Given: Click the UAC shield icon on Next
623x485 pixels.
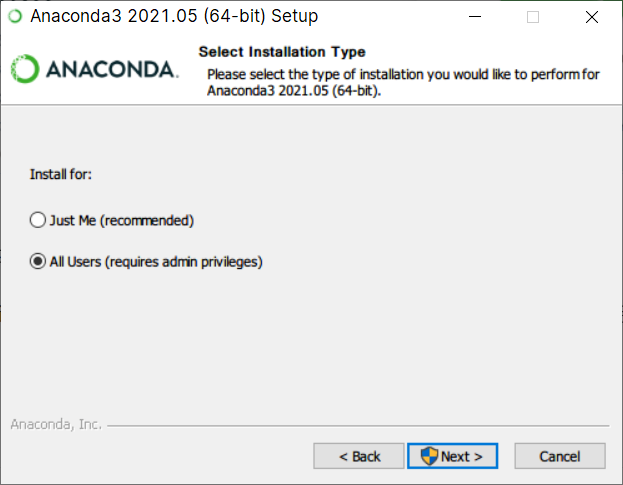Looking at the screenshot, I should 429,456.
